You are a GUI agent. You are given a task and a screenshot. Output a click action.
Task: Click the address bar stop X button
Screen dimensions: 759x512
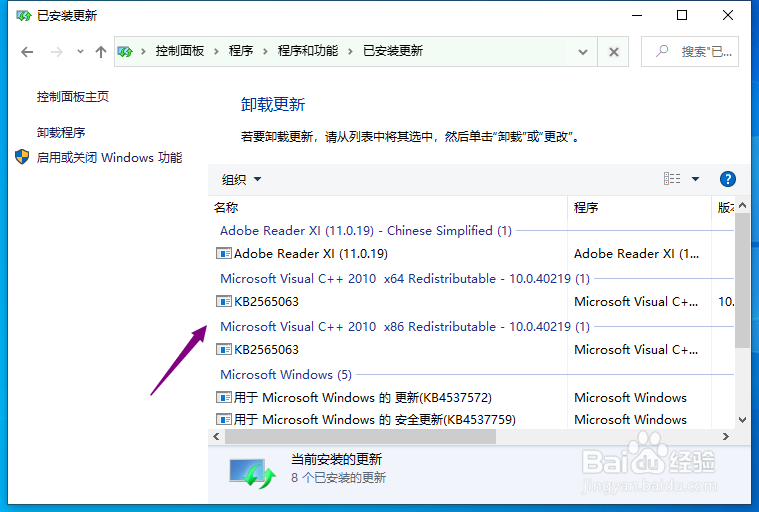pyautogui.click(x=613, y=52)
